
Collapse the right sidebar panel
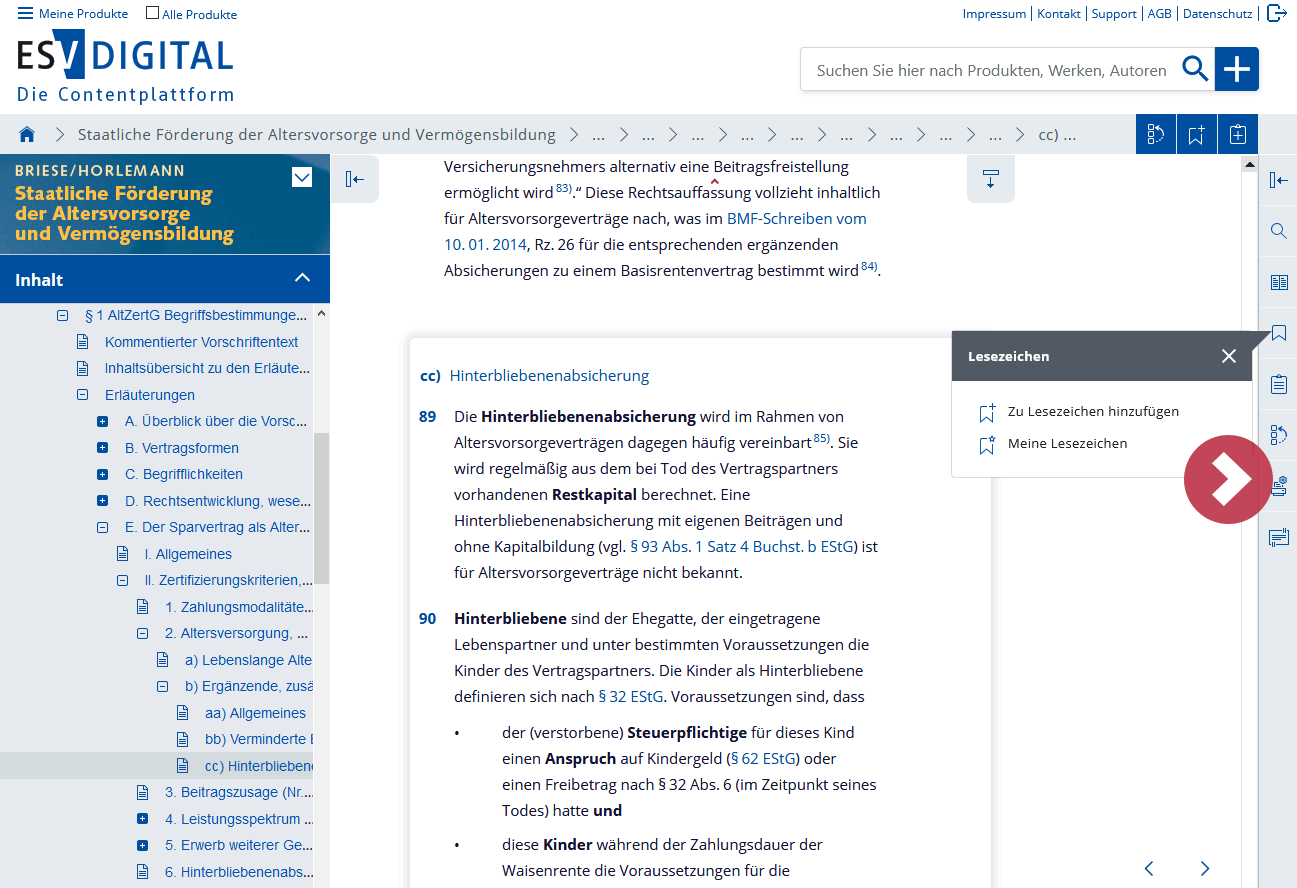point(1278,180)
